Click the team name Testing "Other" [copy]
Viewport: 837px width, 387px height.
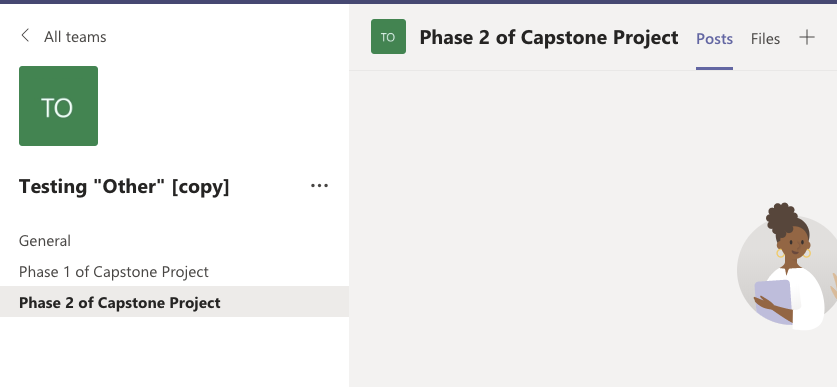coord(124,187)
